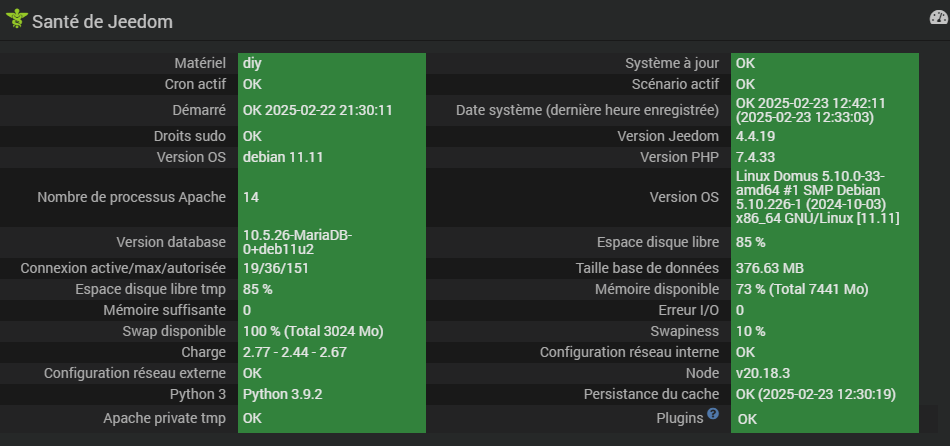Click Configuration réseau interne OK value
Viewport: 950px width, 446px height.
[746, 353]
